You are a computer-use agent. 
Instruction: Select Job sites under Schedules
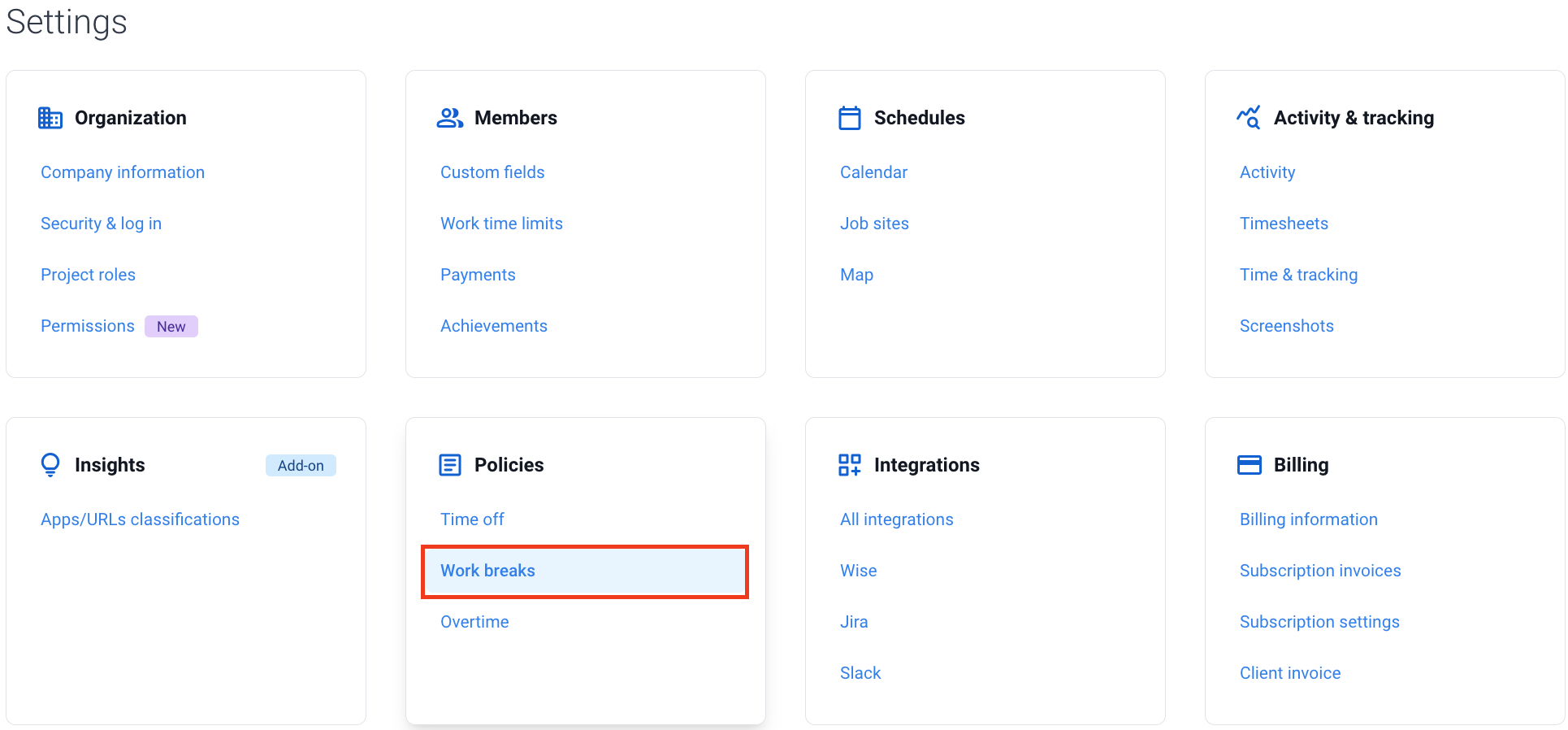874,224
